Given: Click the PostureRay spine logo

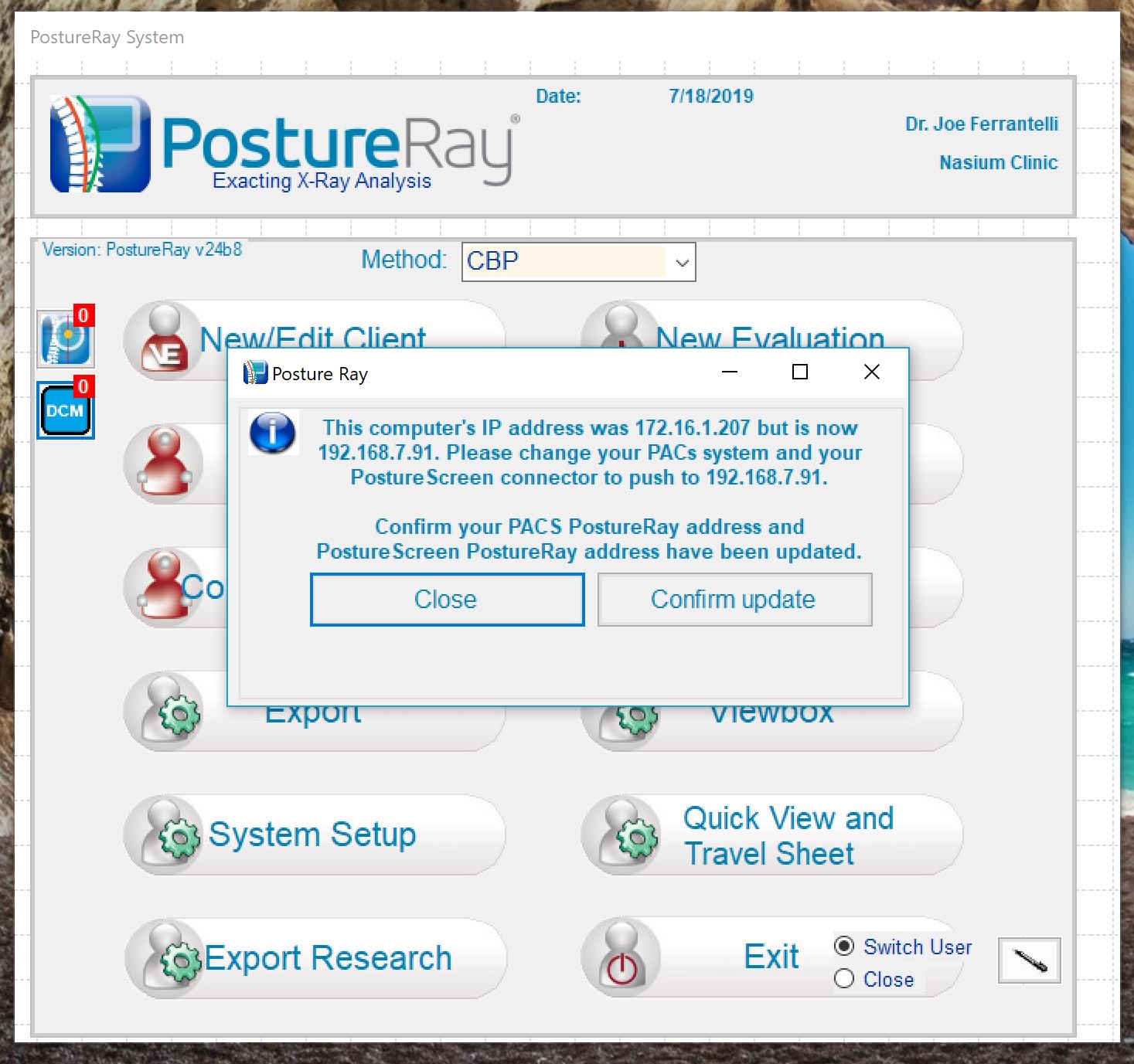Looking at the screenshot, I should (x=100, y=144).
